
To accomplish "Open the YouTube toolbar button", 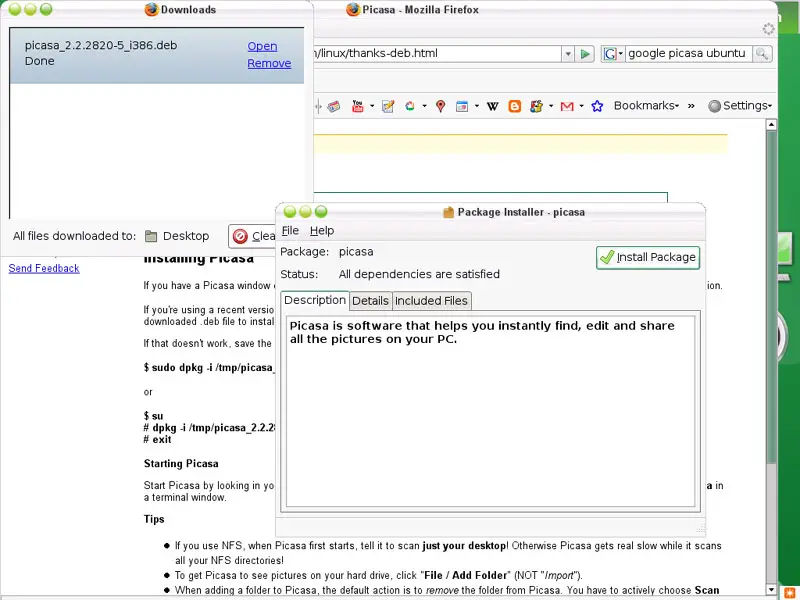I will 358,106.
